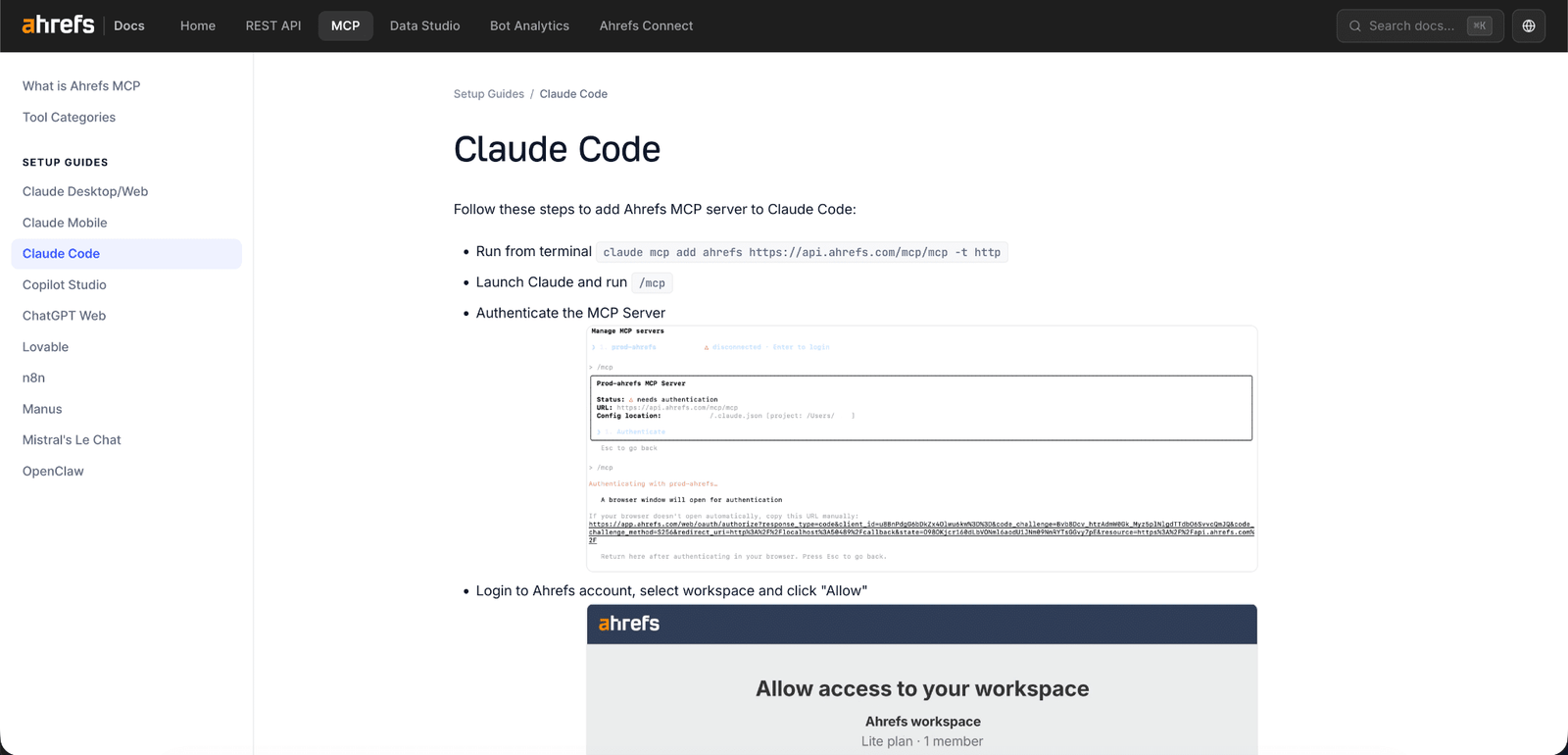Open the Bot Analytics tab
Screen dimensions: 1568x755
click(529, 25)
